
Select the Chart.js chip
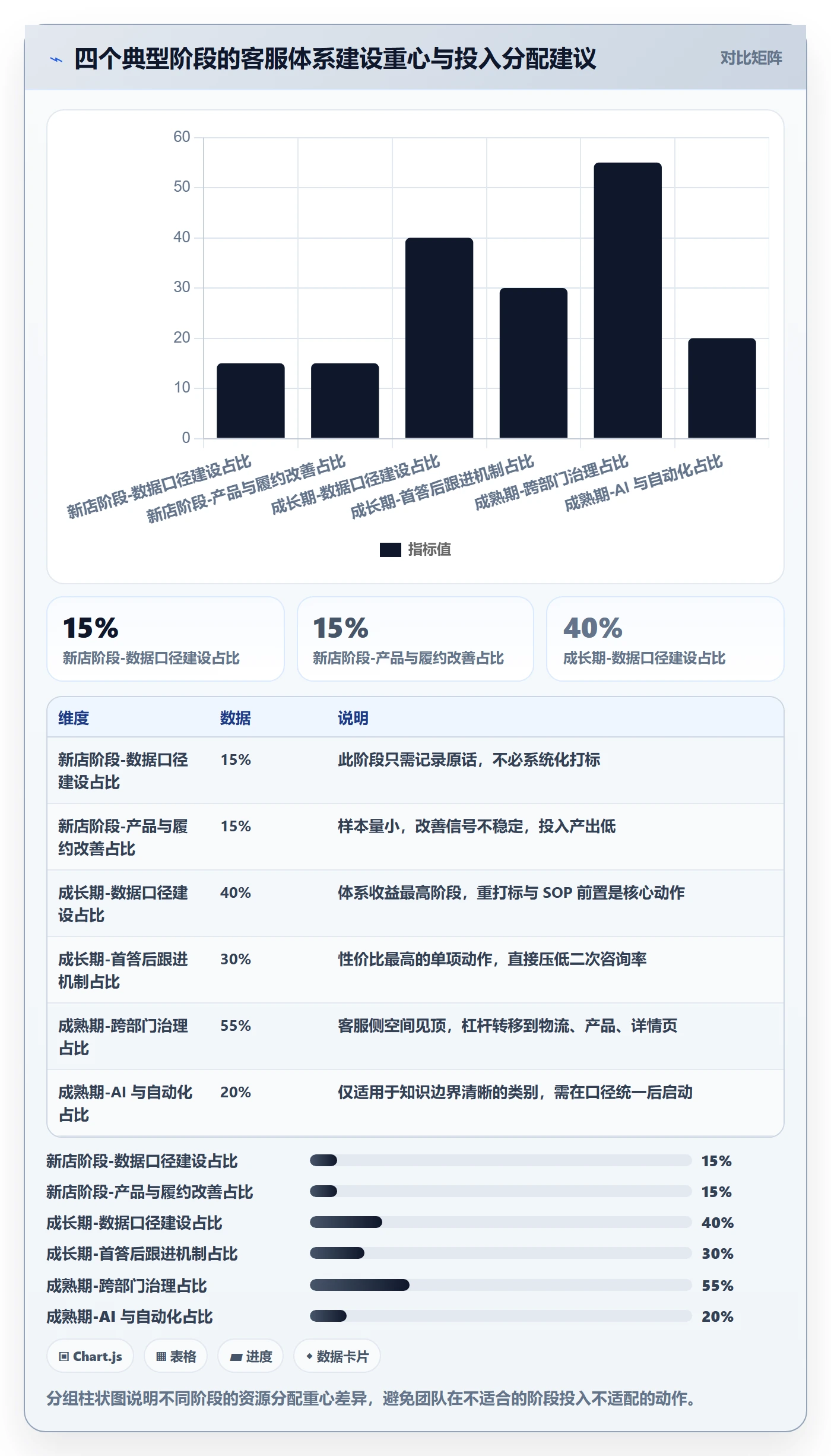(x=90, y=1356)
